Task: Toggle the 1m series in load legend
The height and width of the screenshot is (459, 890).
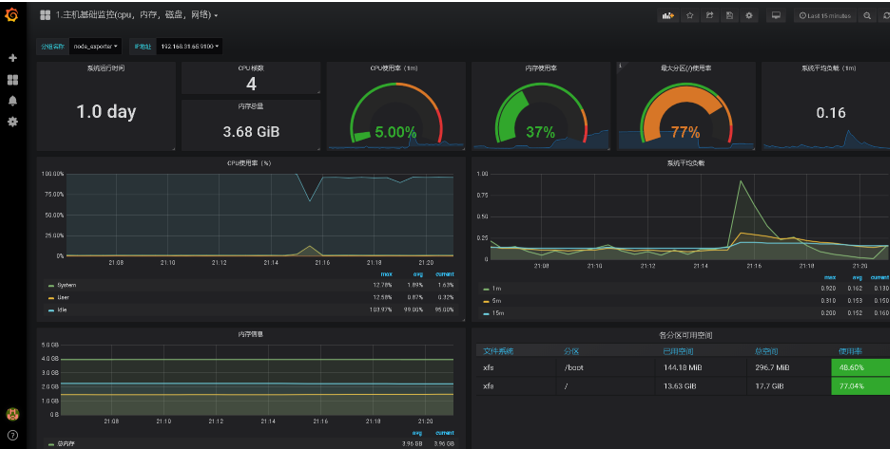Action: [497, 289]
